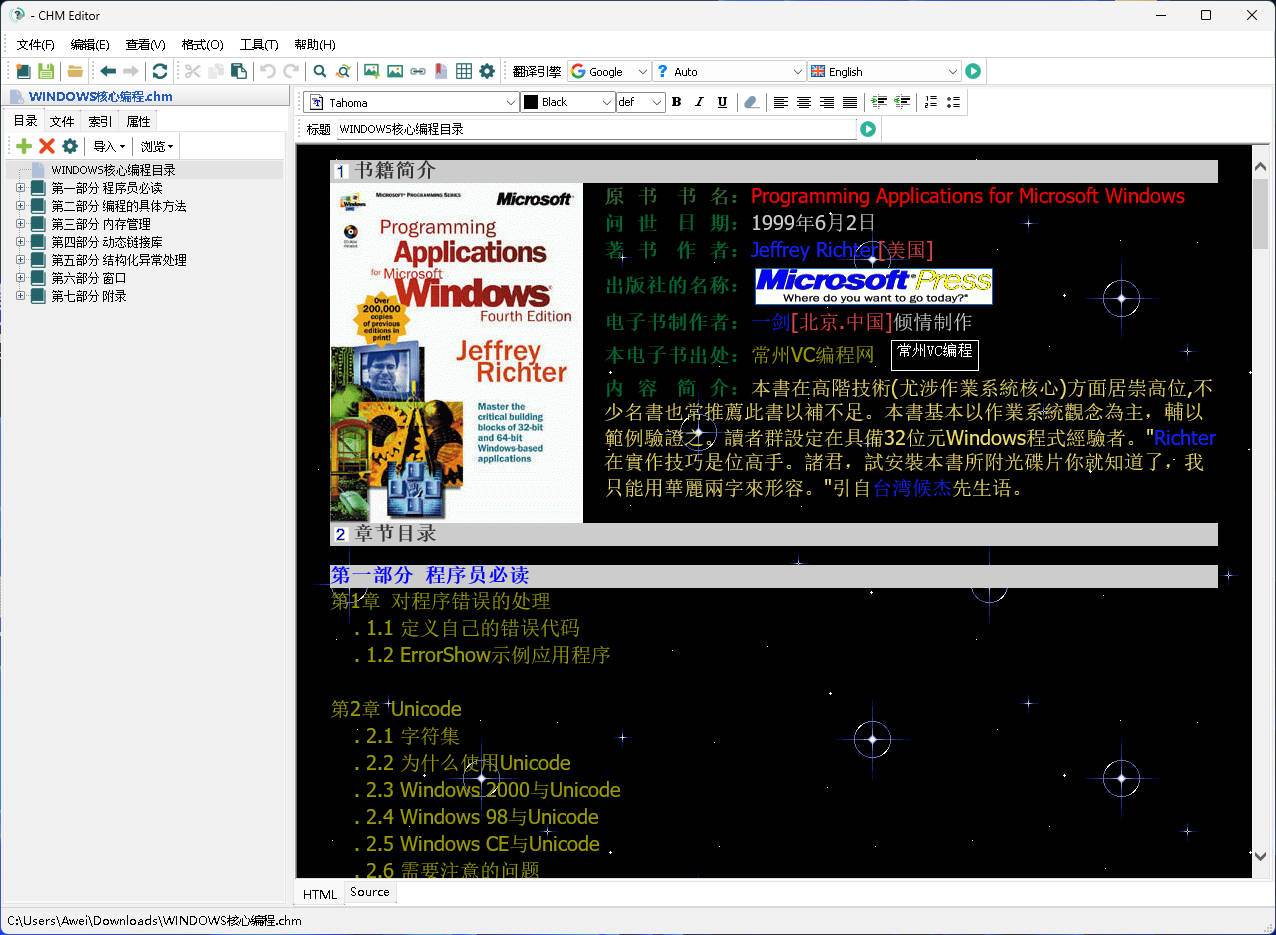Go back with the left arrow icon
The image size is (1276, 935).
[x=108, y=71]
